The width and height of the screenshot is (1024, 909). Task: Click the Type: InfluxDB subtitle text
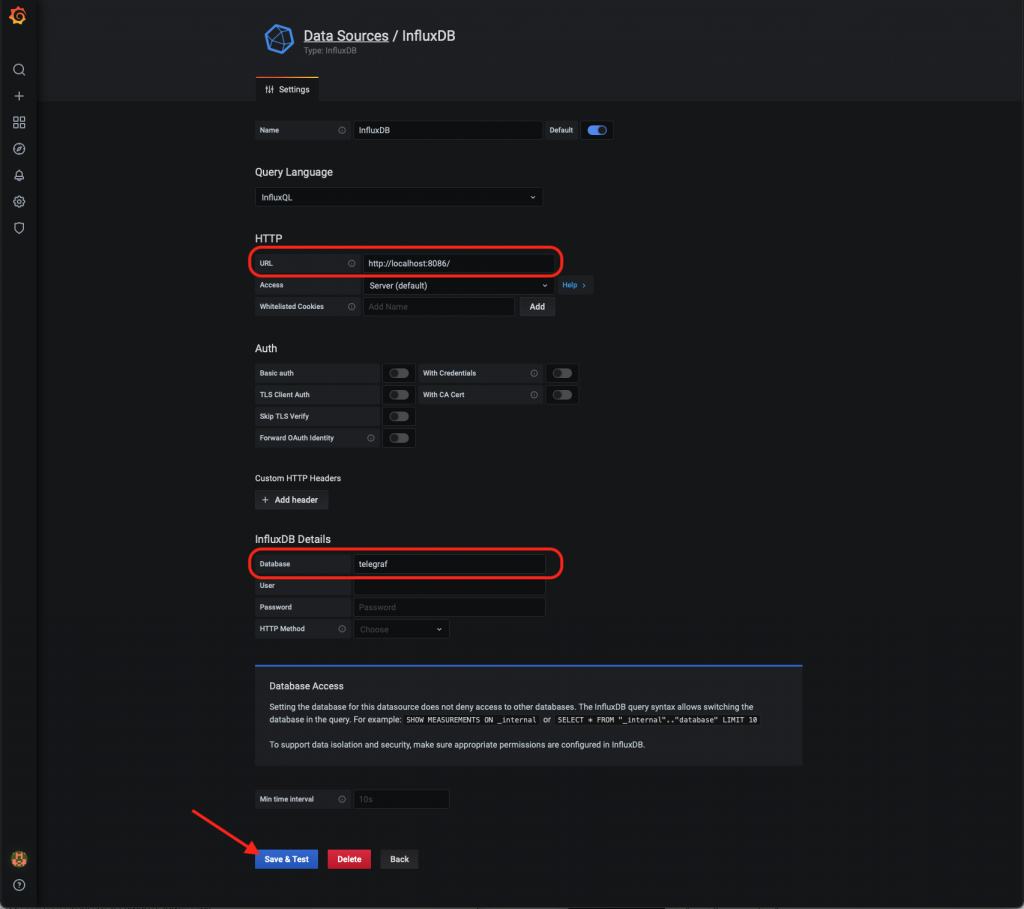330,51
